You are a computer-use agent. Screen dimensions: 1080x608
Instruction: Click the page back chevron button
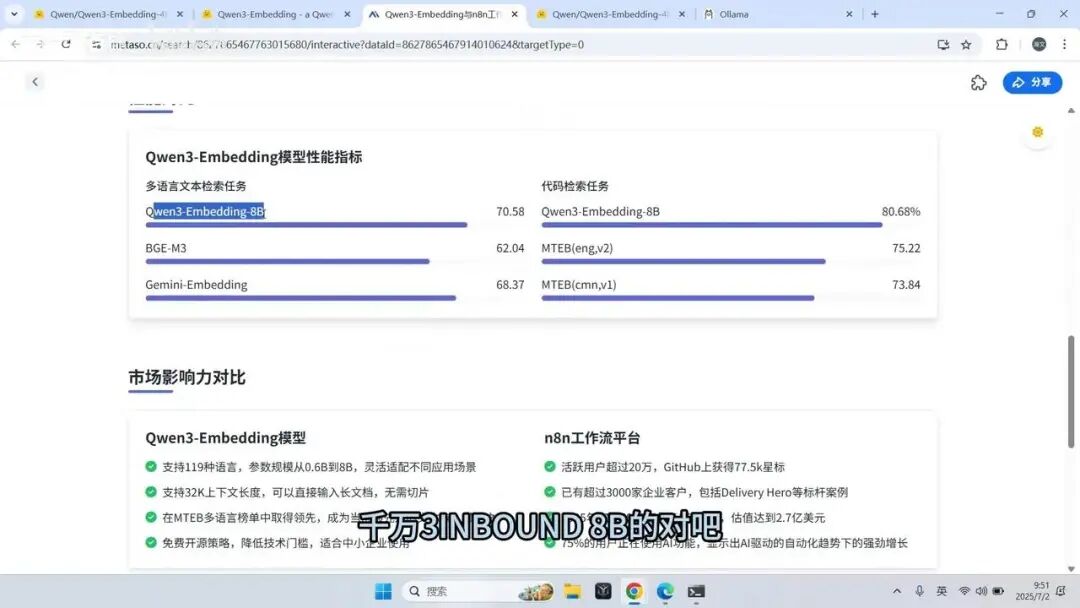[x=35, y=82]
